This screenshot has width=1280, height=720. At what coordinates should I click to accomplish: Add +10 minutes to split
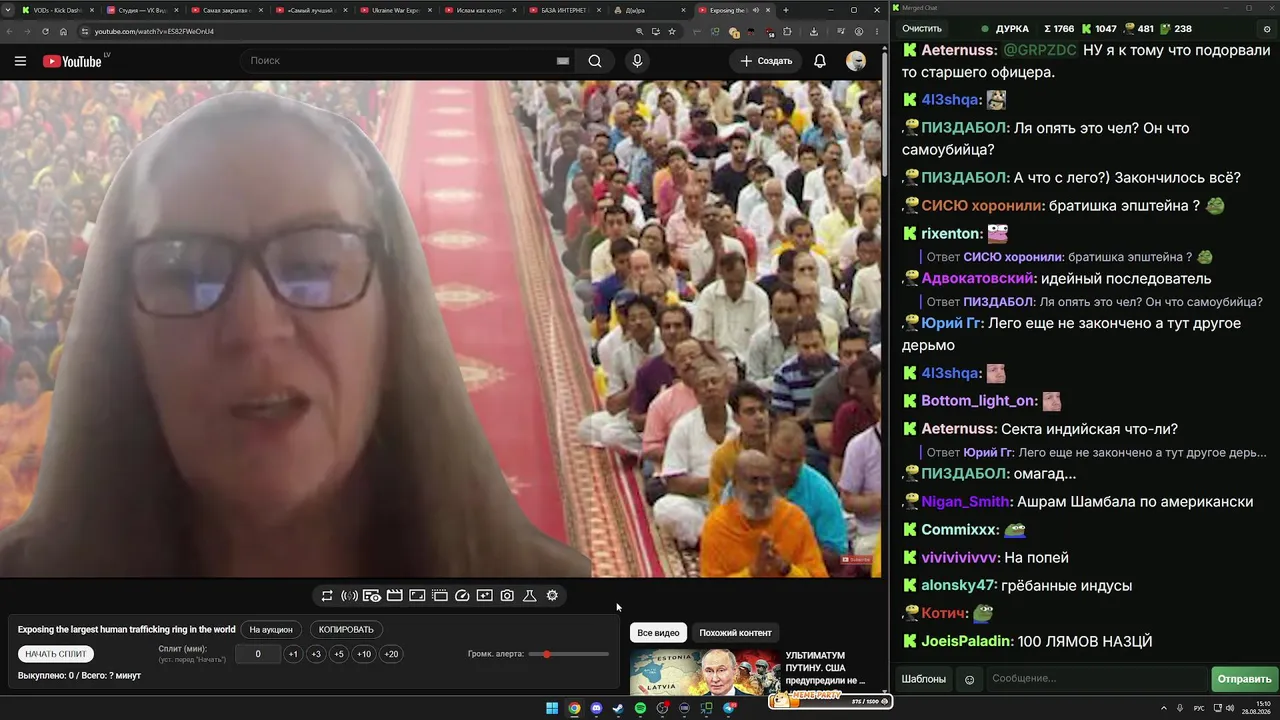tap(364, 654)
